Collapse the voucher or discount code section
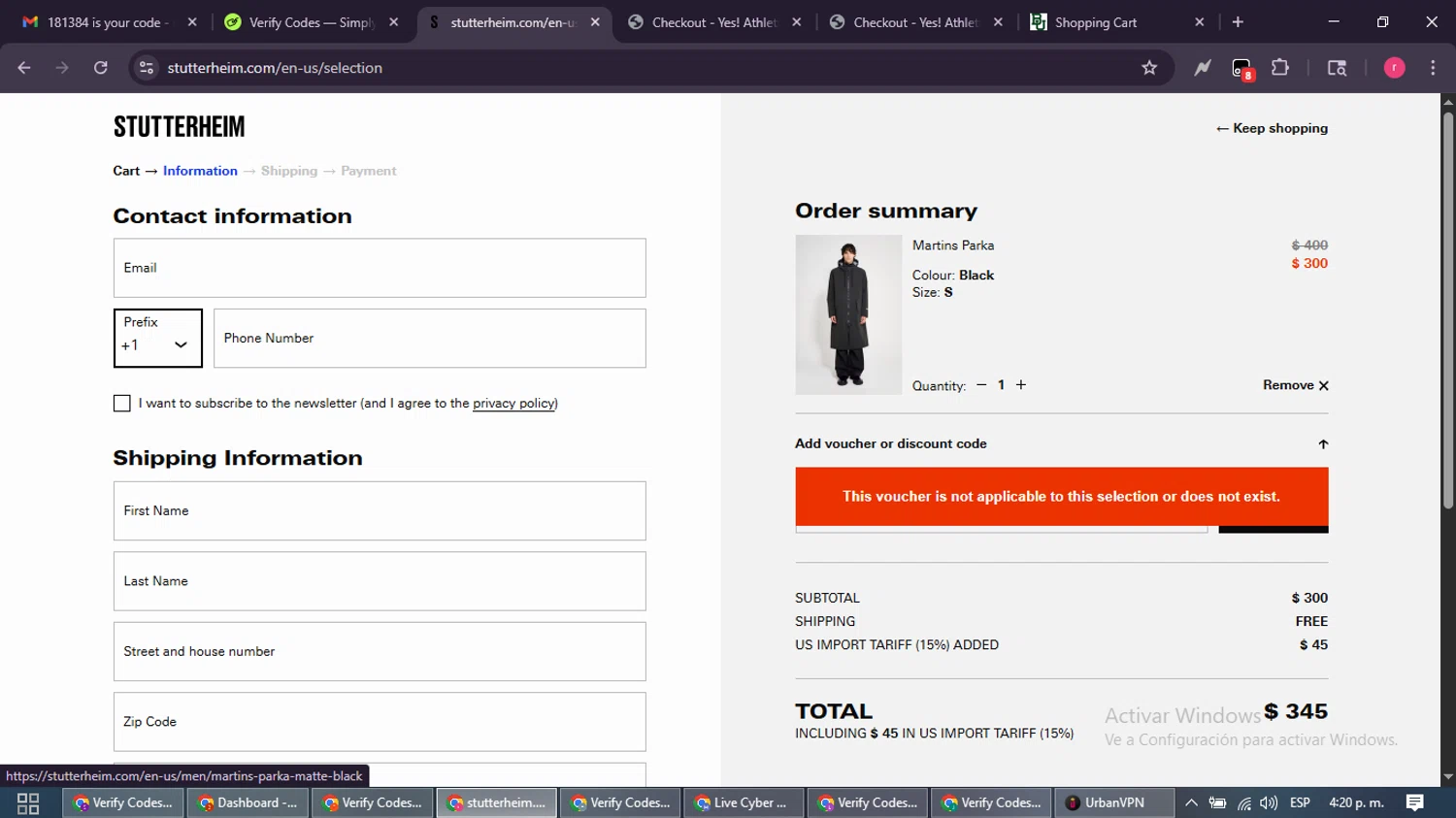The image size is (1456, 818). click(1061, 443)
